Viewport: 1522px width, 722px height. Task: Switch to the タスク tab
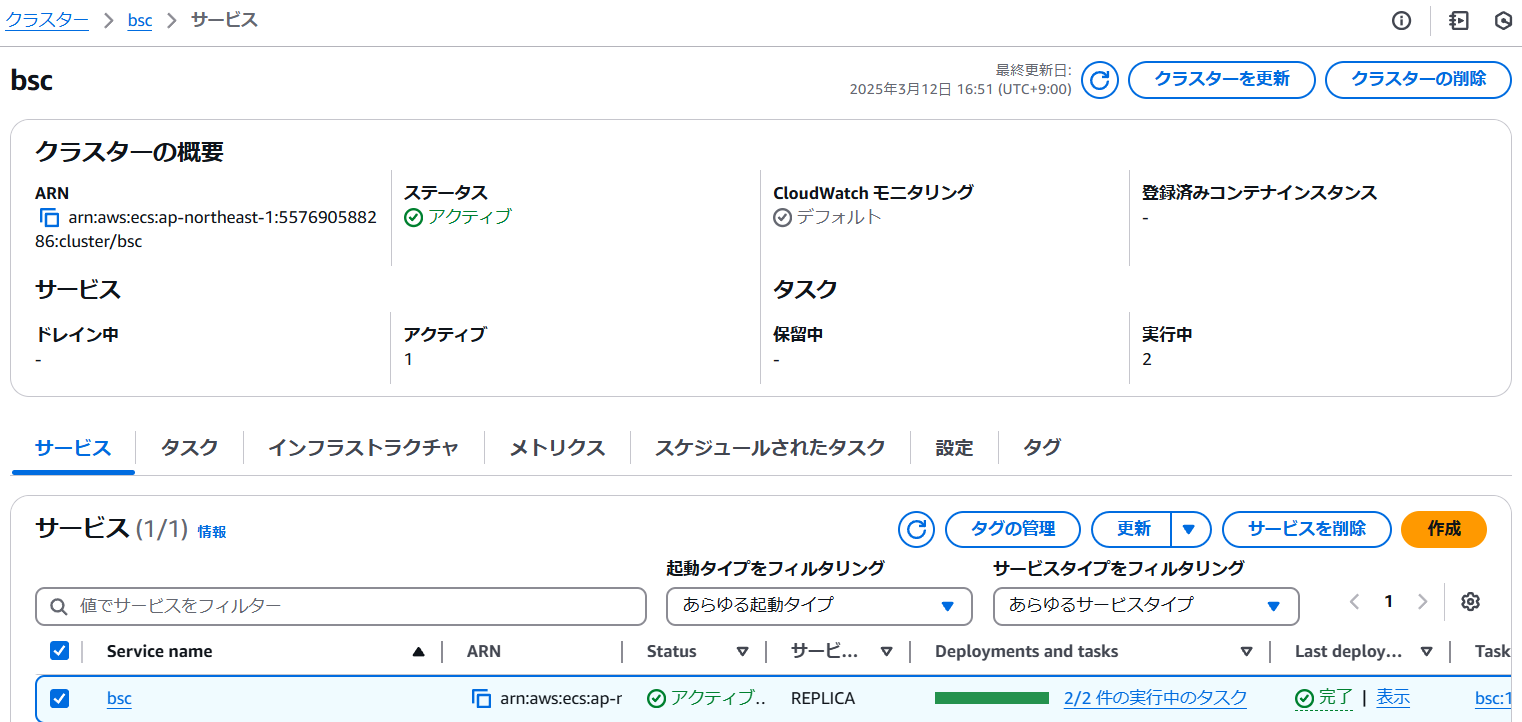coord(189,447)
